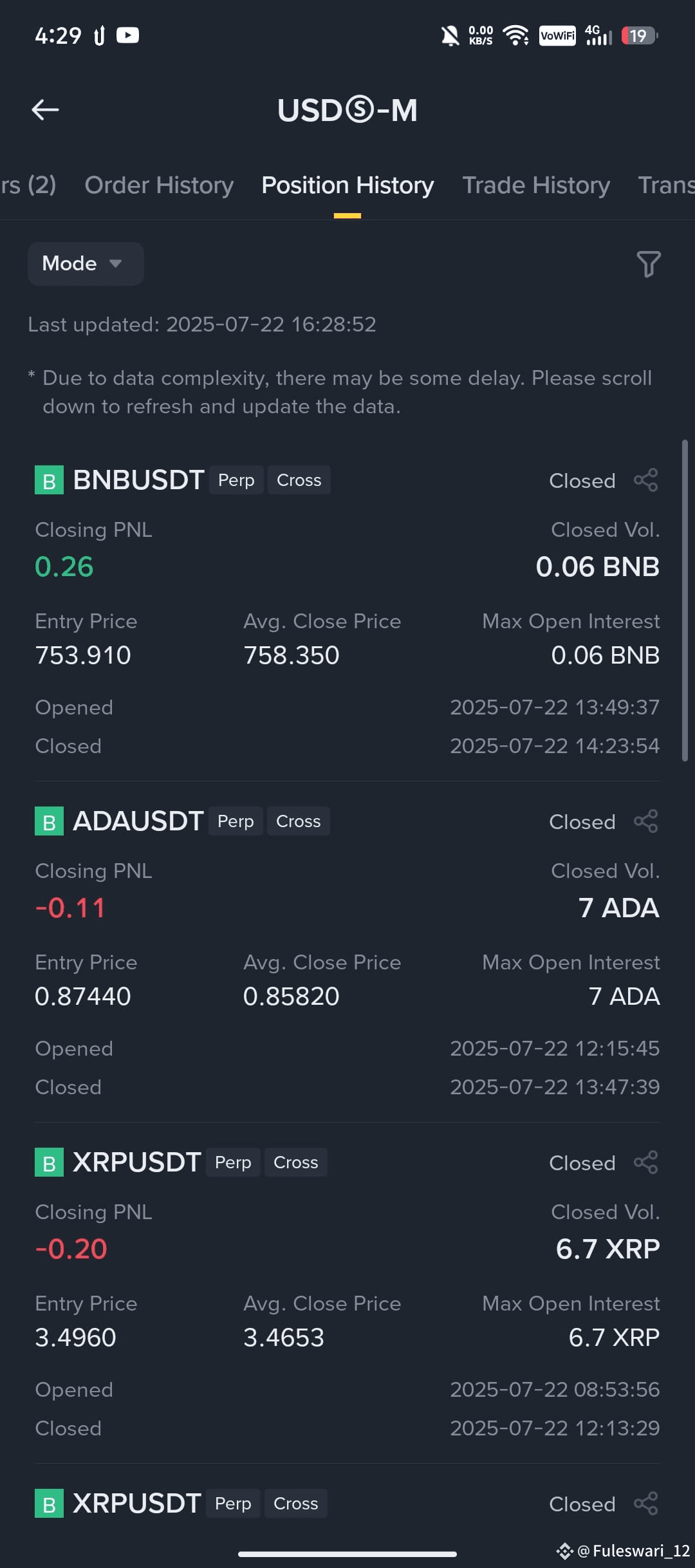695x1568 pixels.
Task: Expand the Mode dropdown
Action: pyautogui.click(x=86, y=264)
